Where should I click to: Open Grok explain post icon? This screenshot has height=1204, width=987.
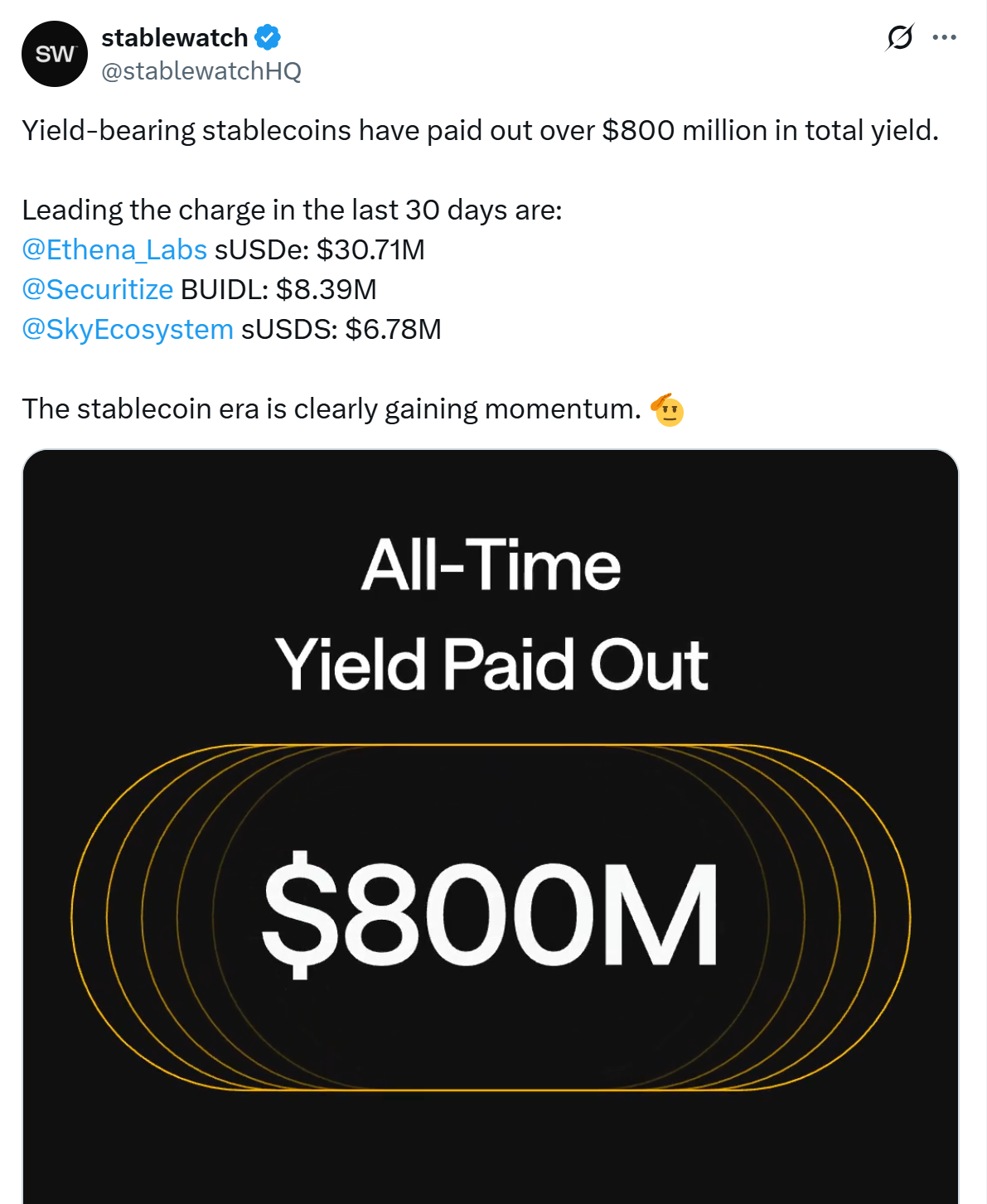[x=899, y=37]
